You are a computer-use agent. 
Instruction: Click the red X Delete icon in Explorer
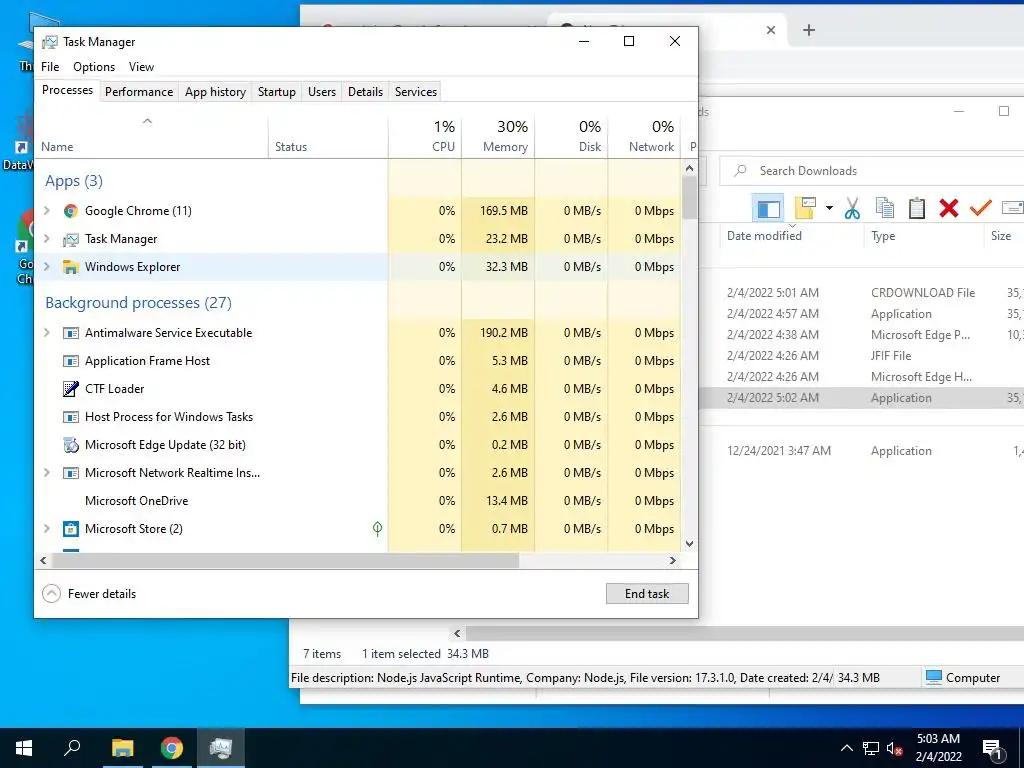tap(948, 208)
